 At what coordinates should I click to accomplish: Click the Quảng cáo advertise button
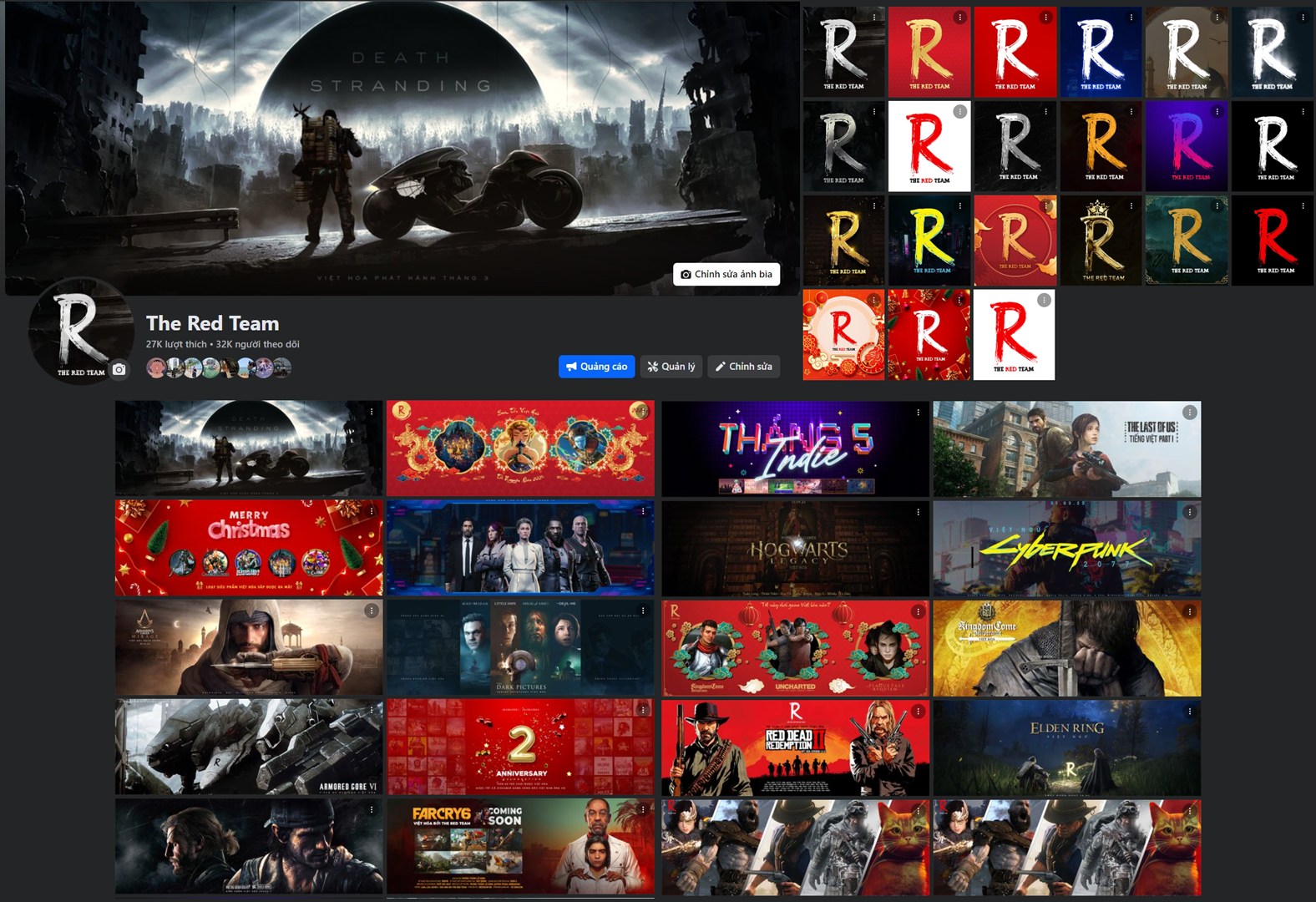(x=596, y=367)
